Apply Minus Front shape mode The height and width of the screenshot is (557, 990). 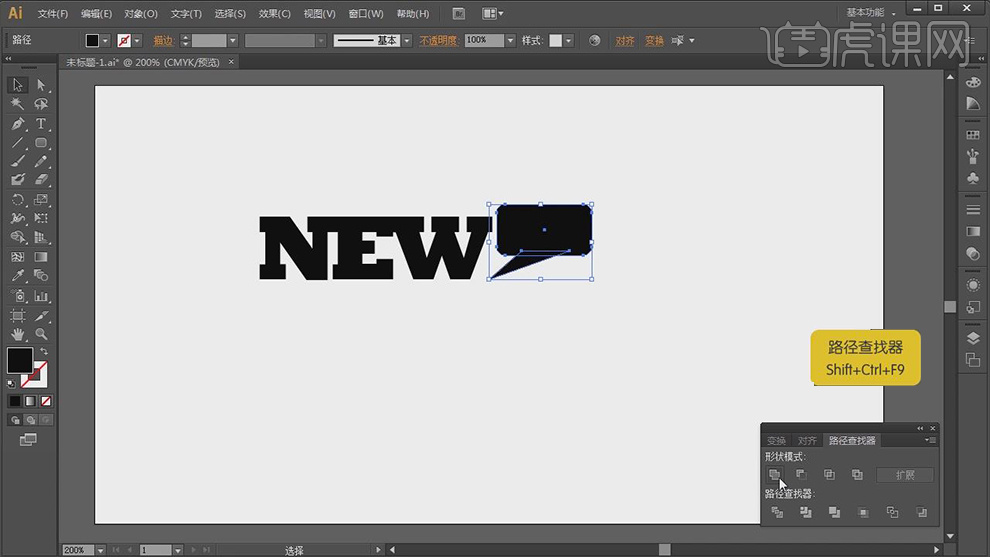pos(801,475)
